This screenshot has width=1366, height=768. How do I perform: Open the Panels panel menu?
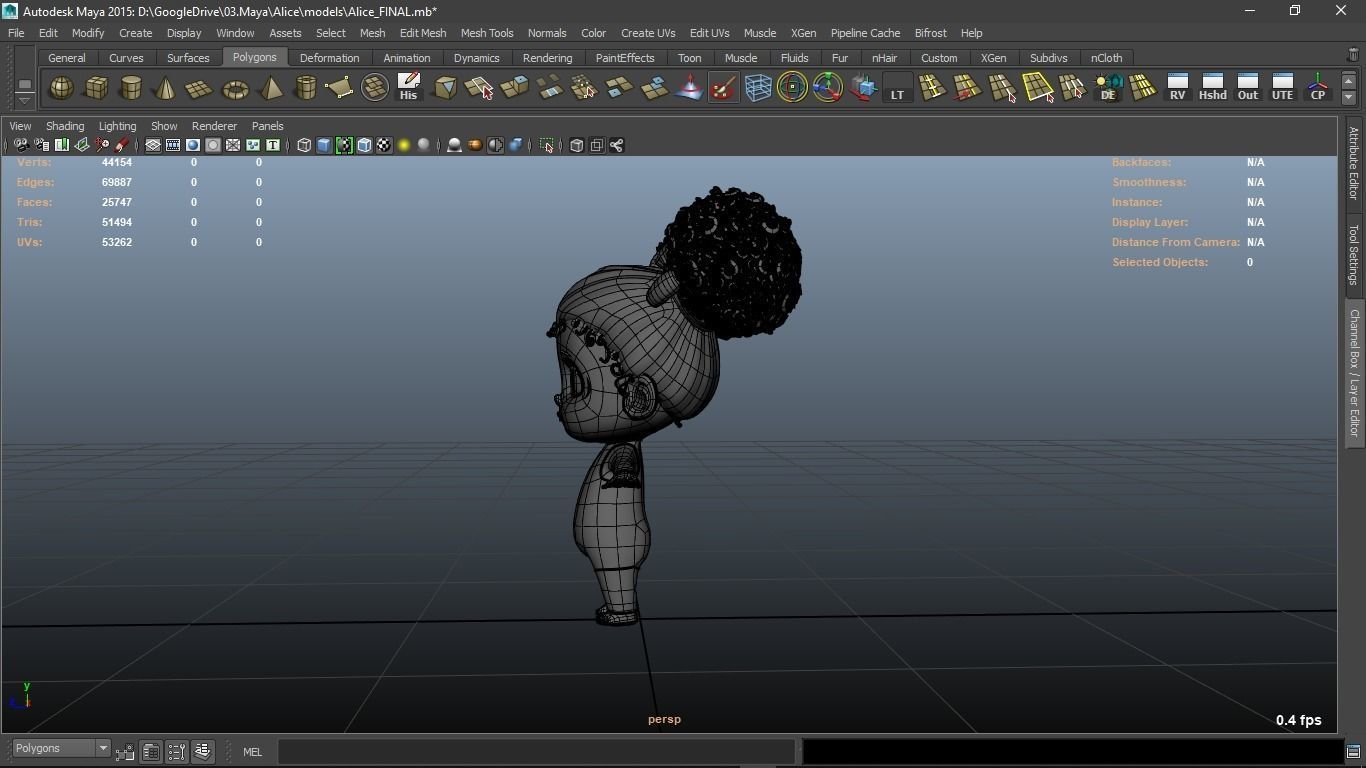[267, 126]
